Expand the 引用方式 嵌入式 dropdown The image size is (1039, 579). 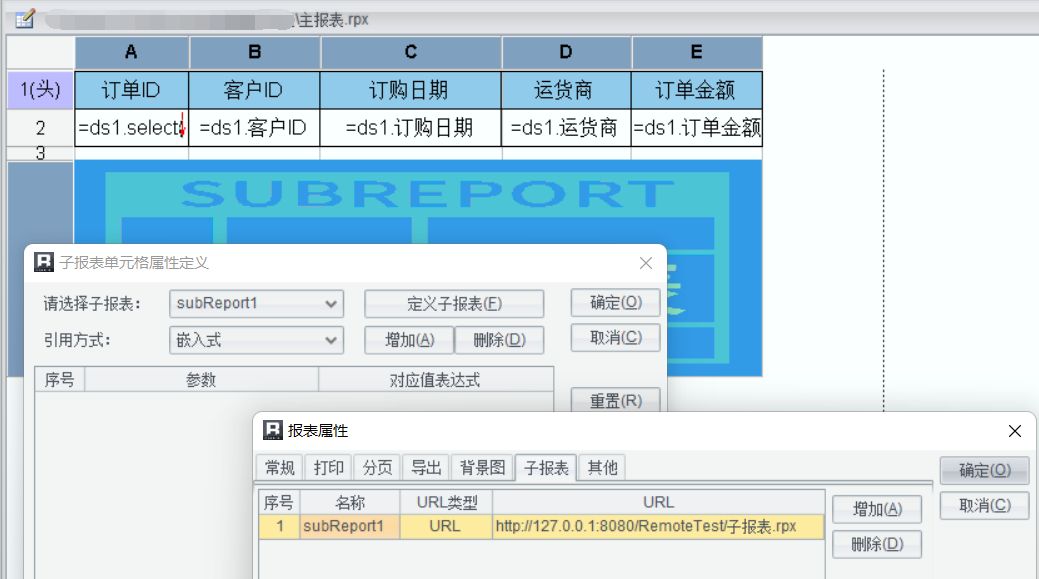(256, 340)
